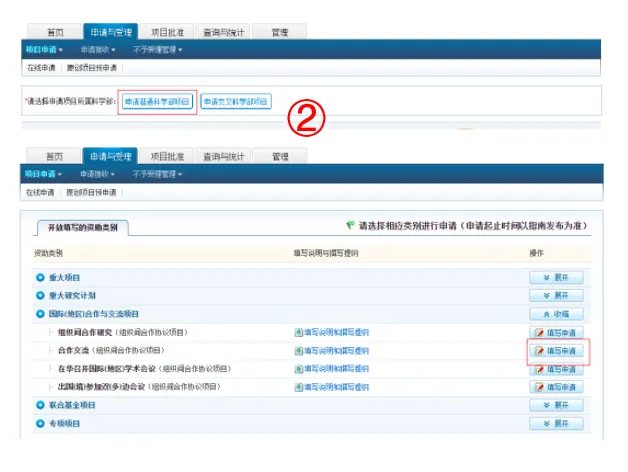Select 申请与受理 tab in the upper page

[x=111, y=32]
